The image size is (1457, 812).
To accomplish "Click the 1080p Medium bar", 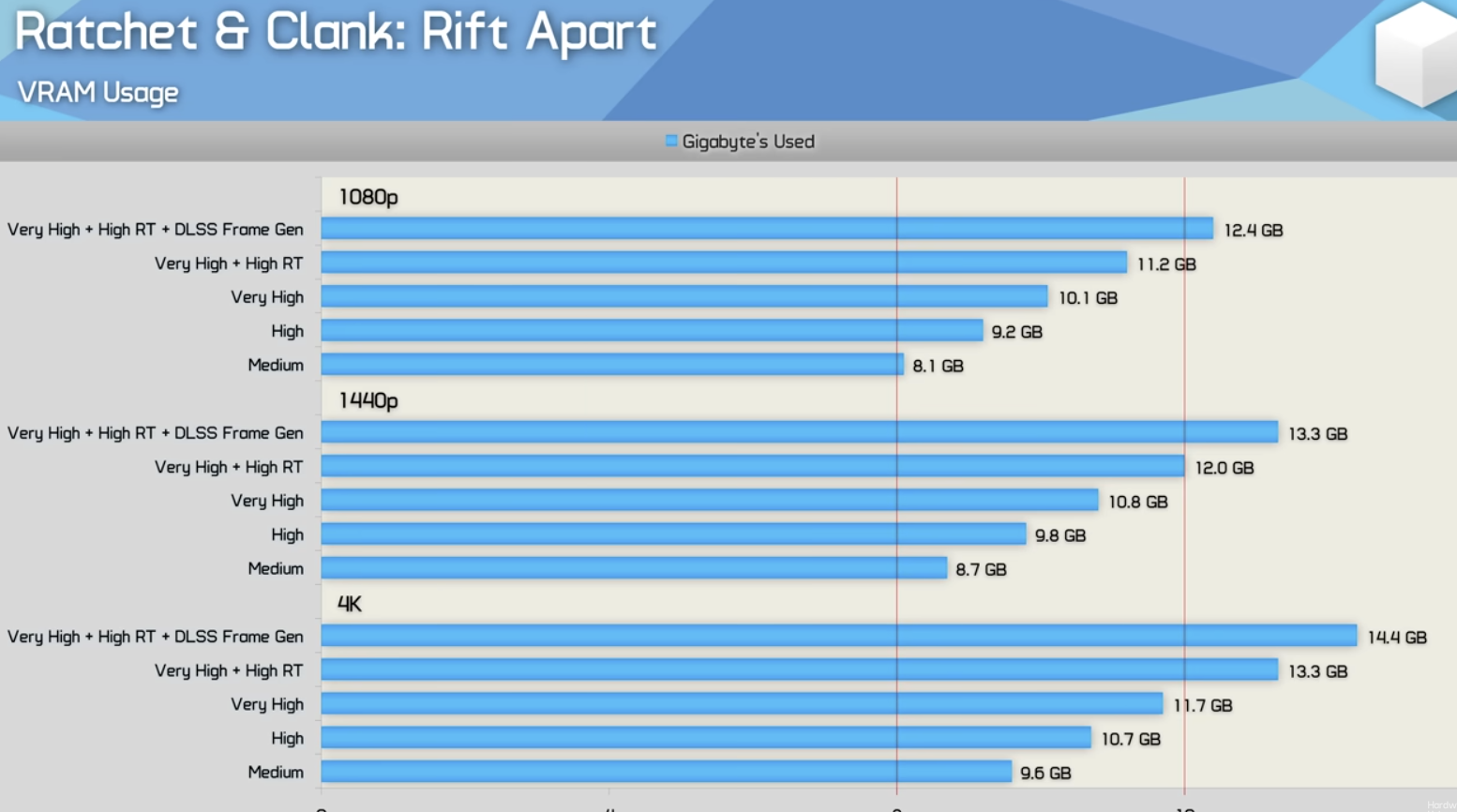I will pyautogui.click(x=612, y=364).
